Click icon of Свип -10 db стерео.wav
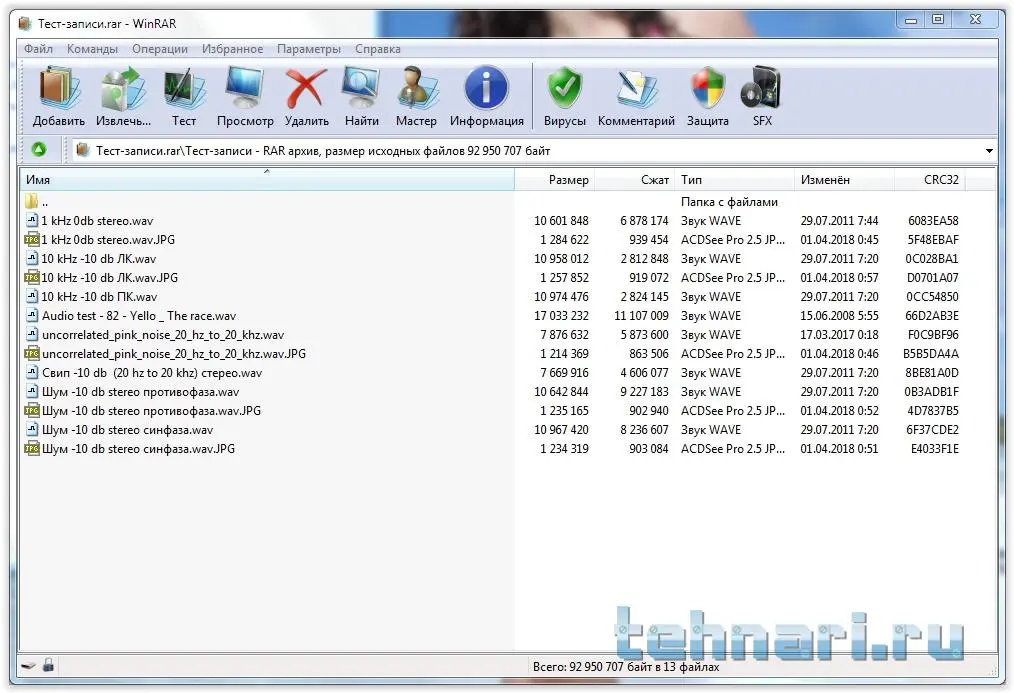Viewport: 1014px width, 693px height. tap(32, 372)
